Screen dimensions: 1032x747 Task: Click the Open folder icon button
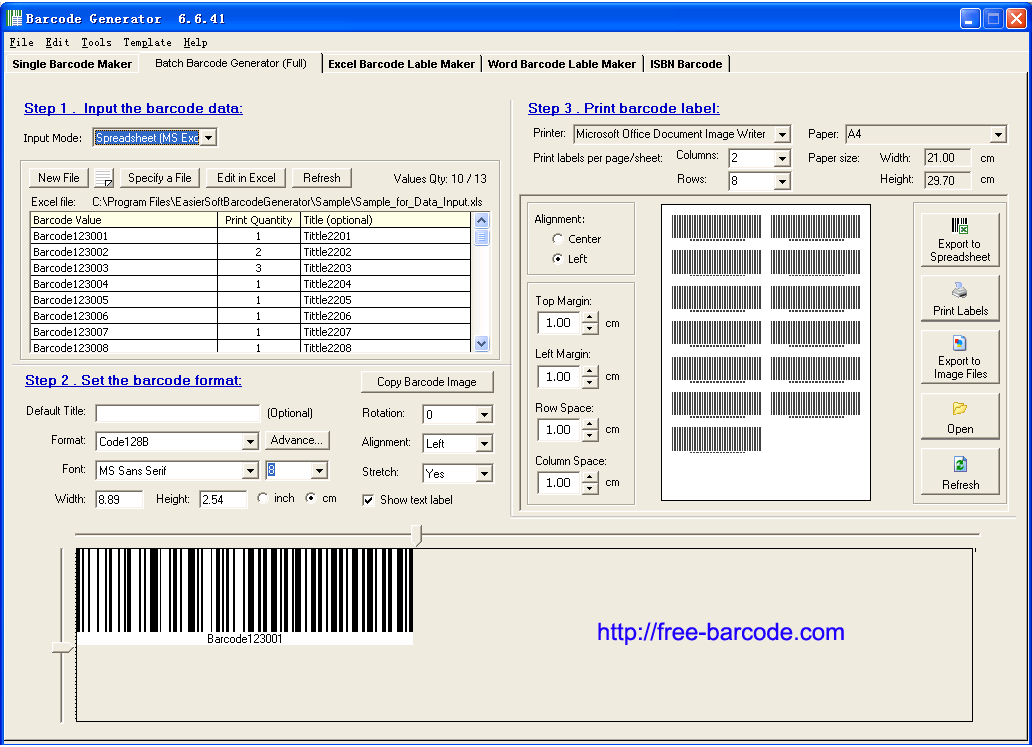click(x=959, y=409)
